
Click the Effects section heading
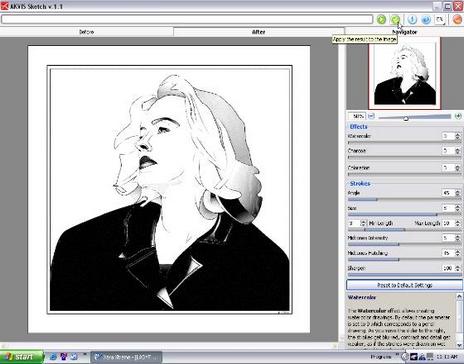[358, 127]
